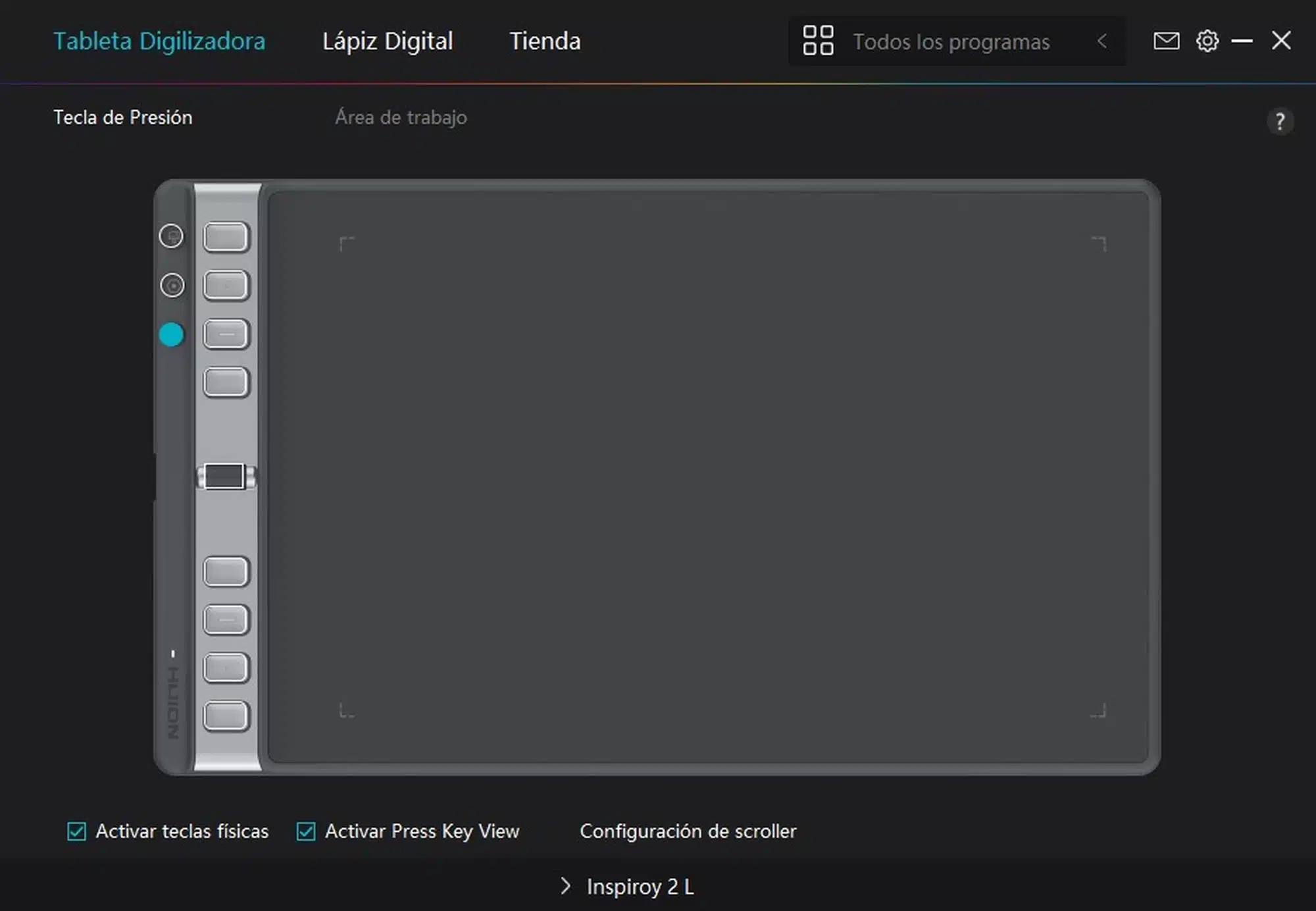Click the third press key in lower group
The height and width of the screenshot is (911, 1316).
pyautogui.click(x=226, y=667)
